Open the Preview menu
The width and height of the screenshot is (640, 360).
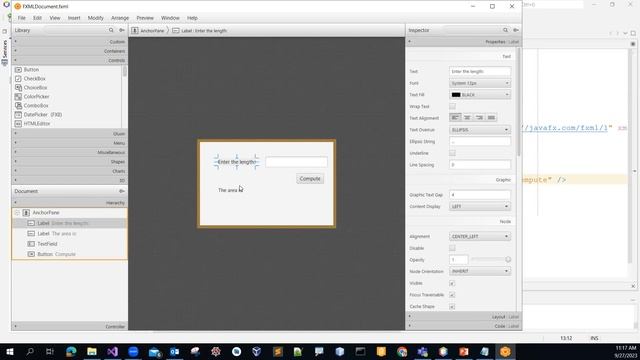coord(145,18)
